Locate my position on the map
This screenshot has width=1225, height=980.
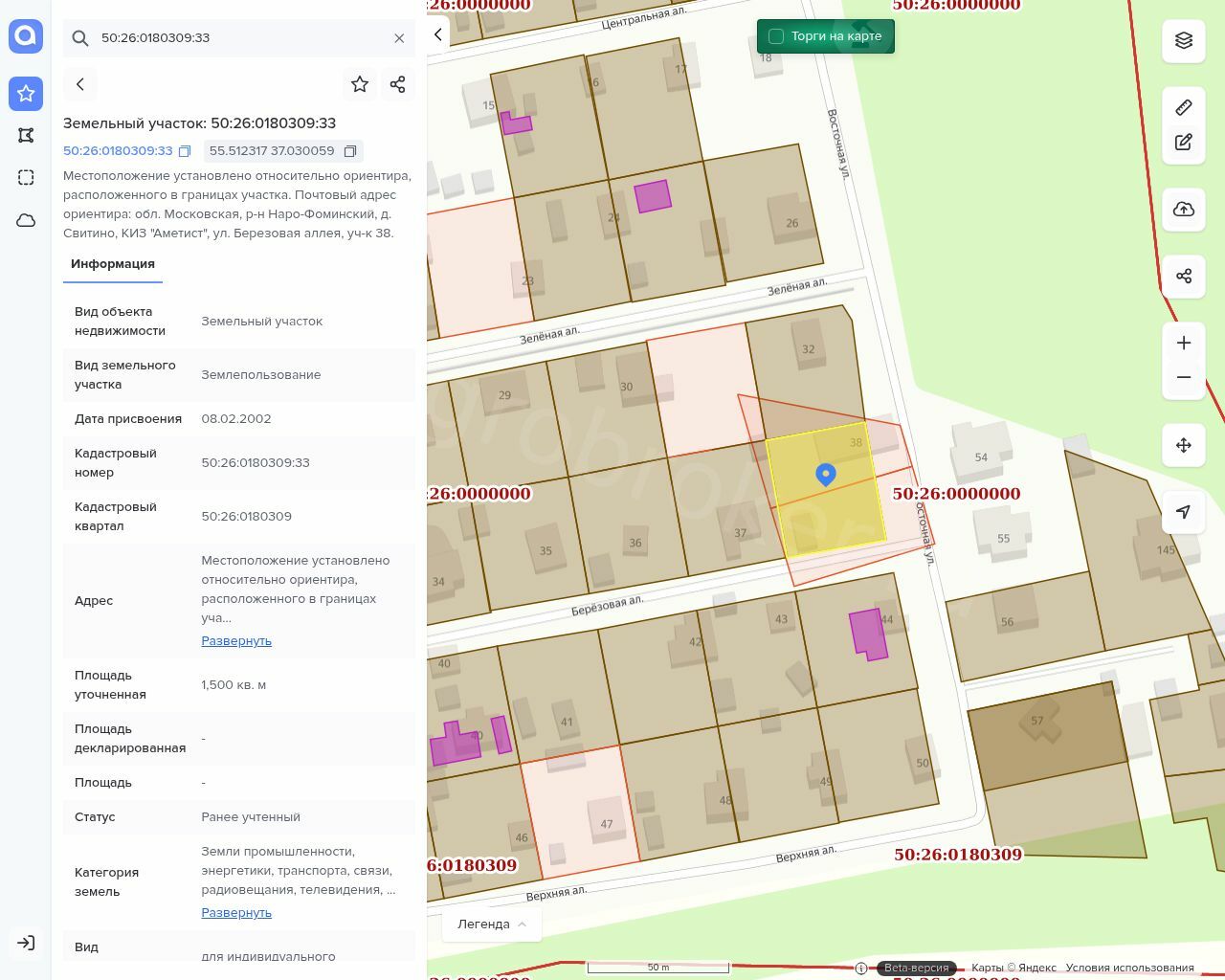[x=1184, y=512]
